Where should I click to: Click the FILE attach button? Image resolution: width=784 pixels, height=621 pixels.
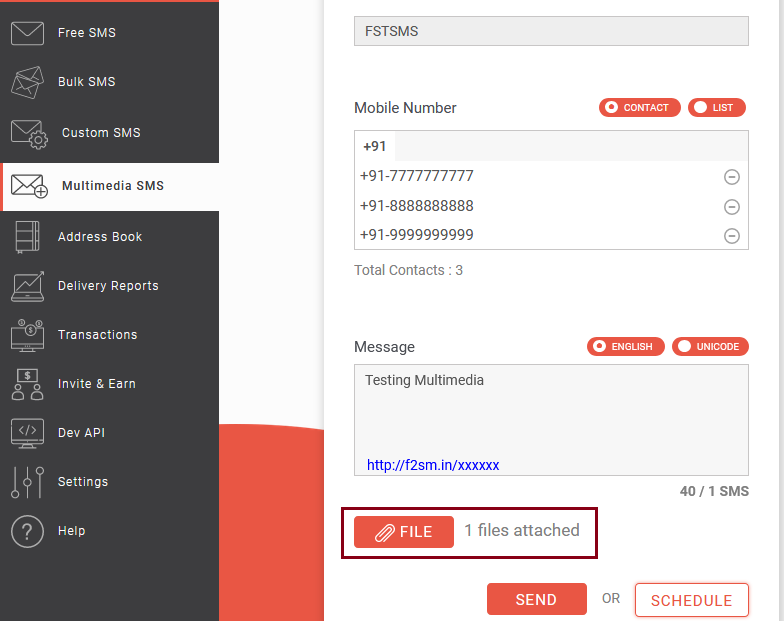click(404, 532)
